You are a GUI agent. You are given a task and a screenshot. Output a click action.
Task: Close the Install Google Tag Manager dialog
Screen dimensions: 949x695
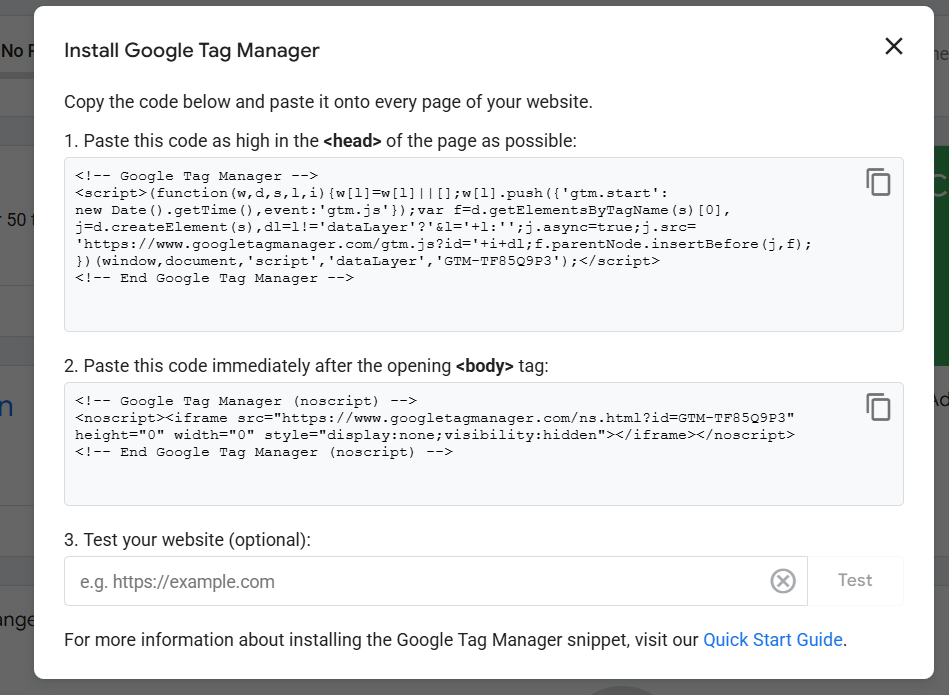(x=893, y=46)
